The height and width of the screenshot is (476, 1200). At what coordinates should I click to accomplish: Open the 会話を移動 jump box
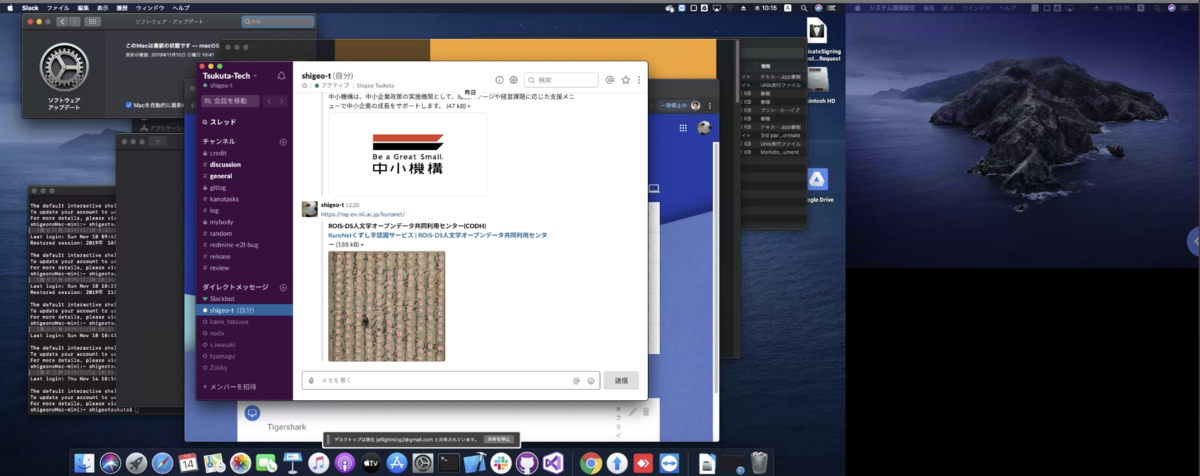(x=231, y=101)
